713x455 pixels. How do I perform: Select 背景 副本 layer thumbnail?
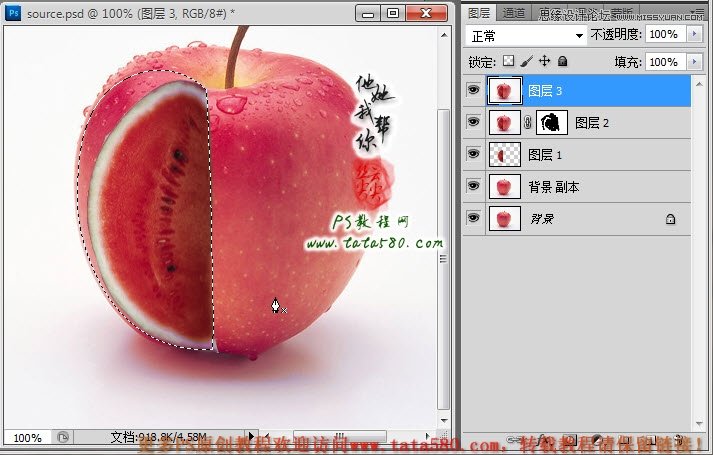[x=504, y=187]
